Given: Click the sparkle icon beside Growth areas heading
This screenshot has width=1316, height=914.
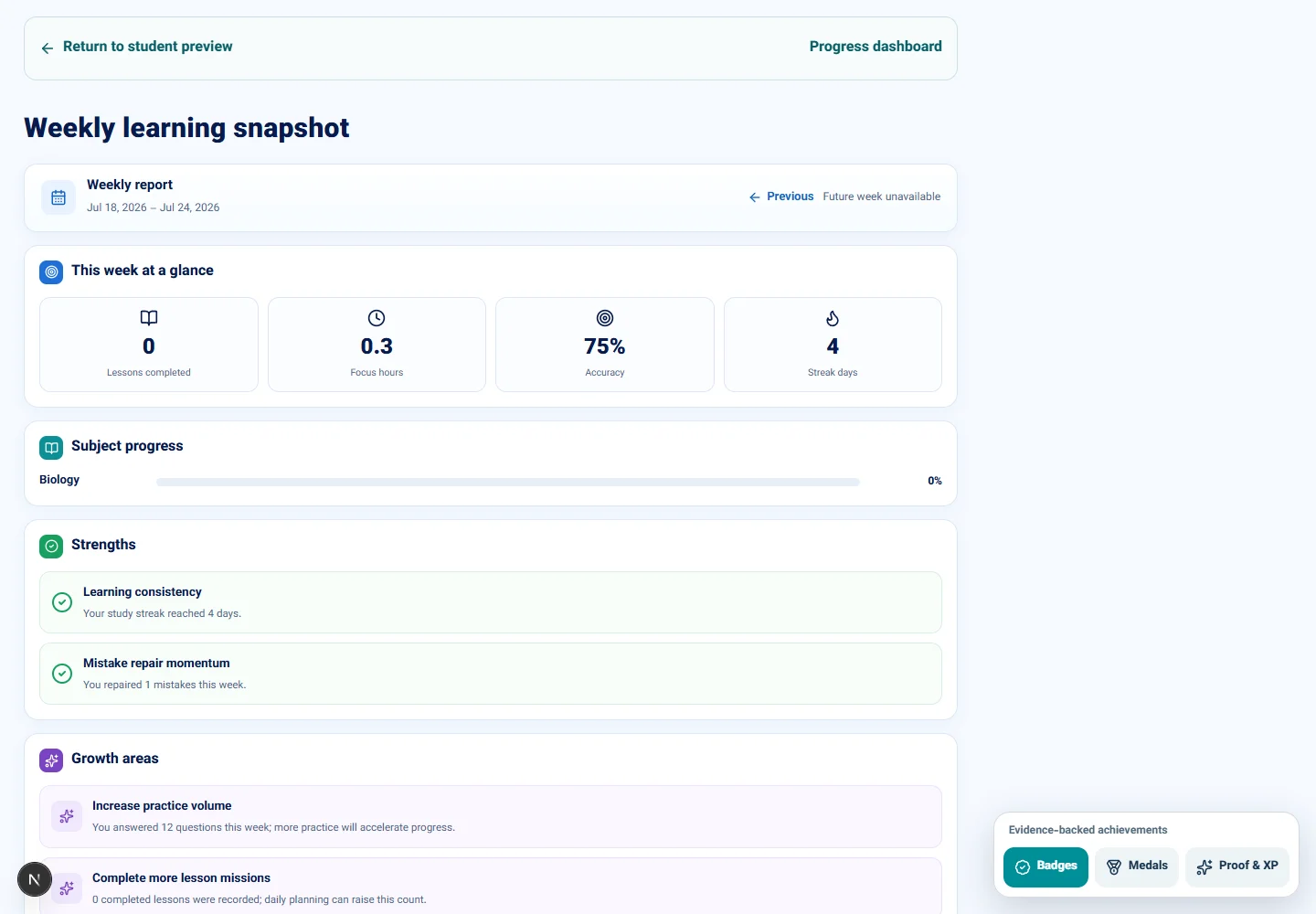Looking at the screenshot, I should pos(51,760).
